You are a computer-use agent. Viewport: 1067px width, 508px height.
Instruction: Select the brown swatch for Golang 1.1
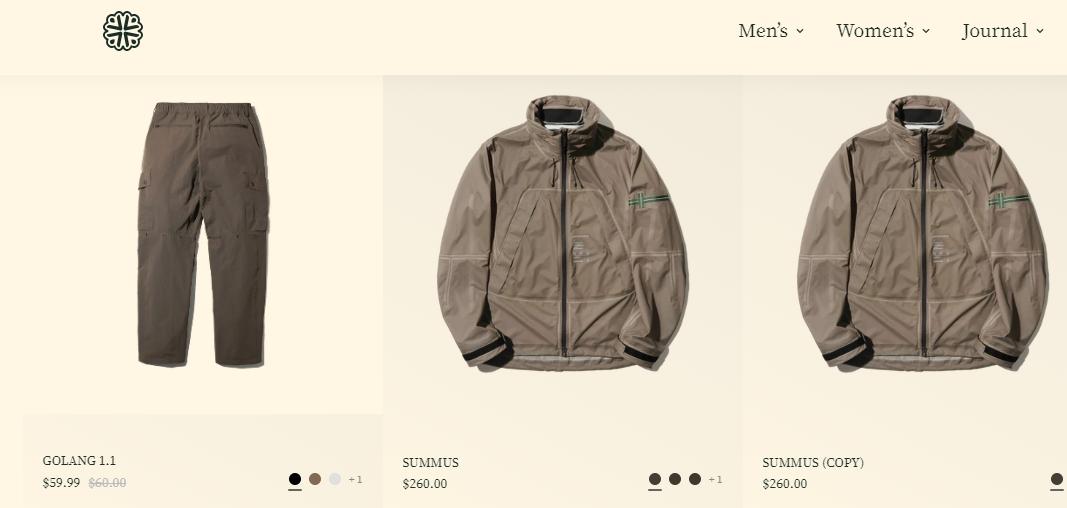[315, 479]
